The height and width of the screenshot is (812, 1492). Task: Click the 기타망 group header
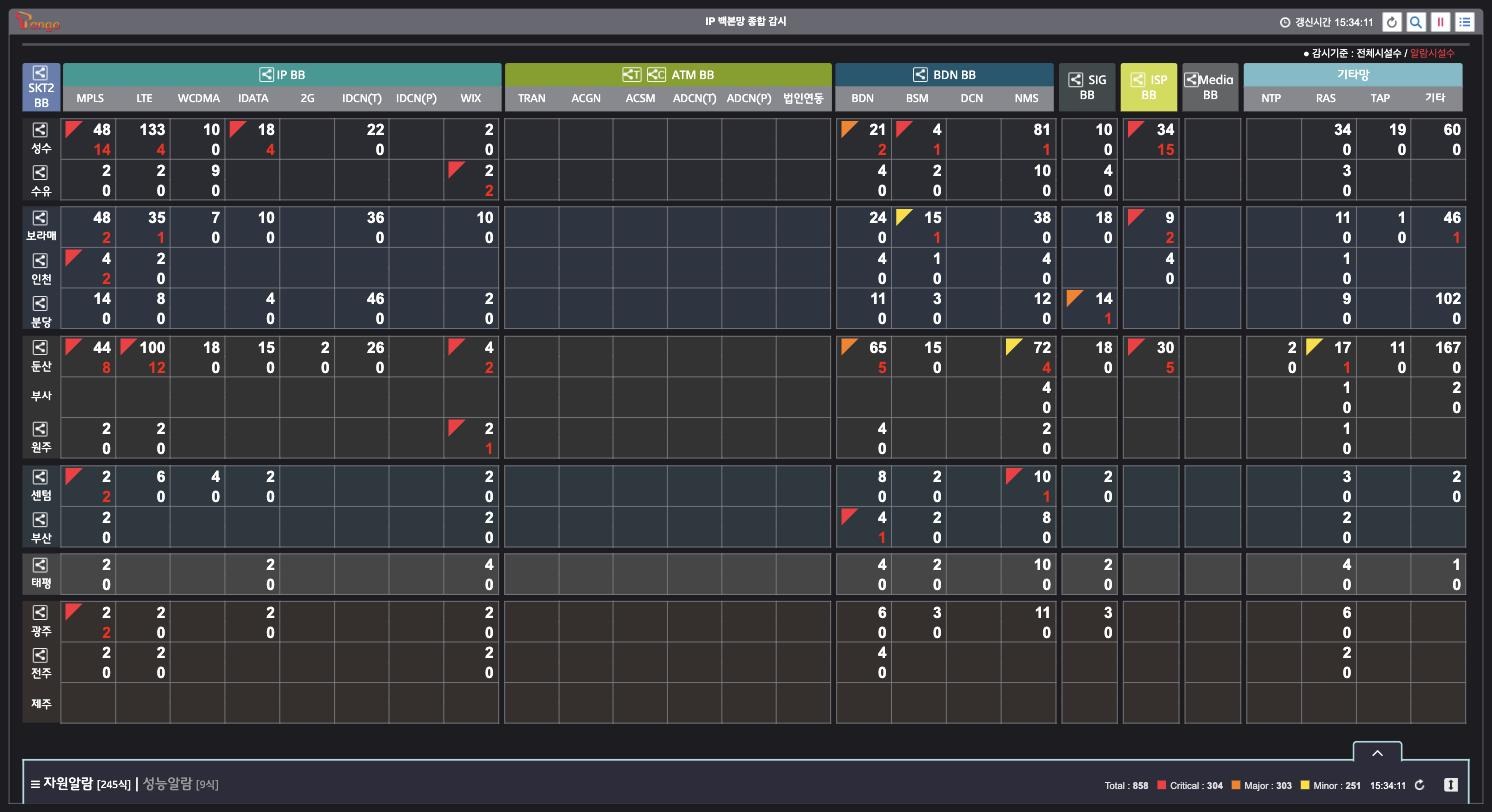click(1353, 74)
